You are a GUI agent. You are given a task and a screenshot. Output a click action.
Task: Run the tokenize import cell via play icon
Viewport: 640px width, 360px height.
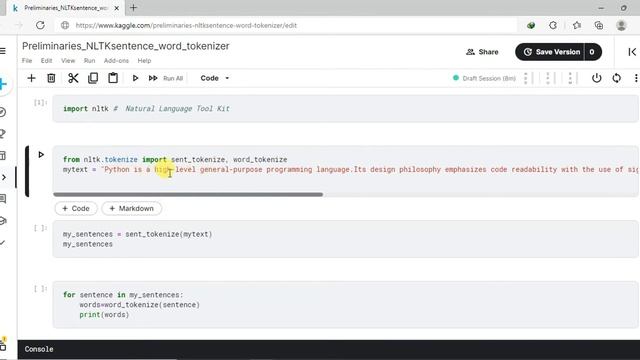pyautogui.click(x=41, y=155)
